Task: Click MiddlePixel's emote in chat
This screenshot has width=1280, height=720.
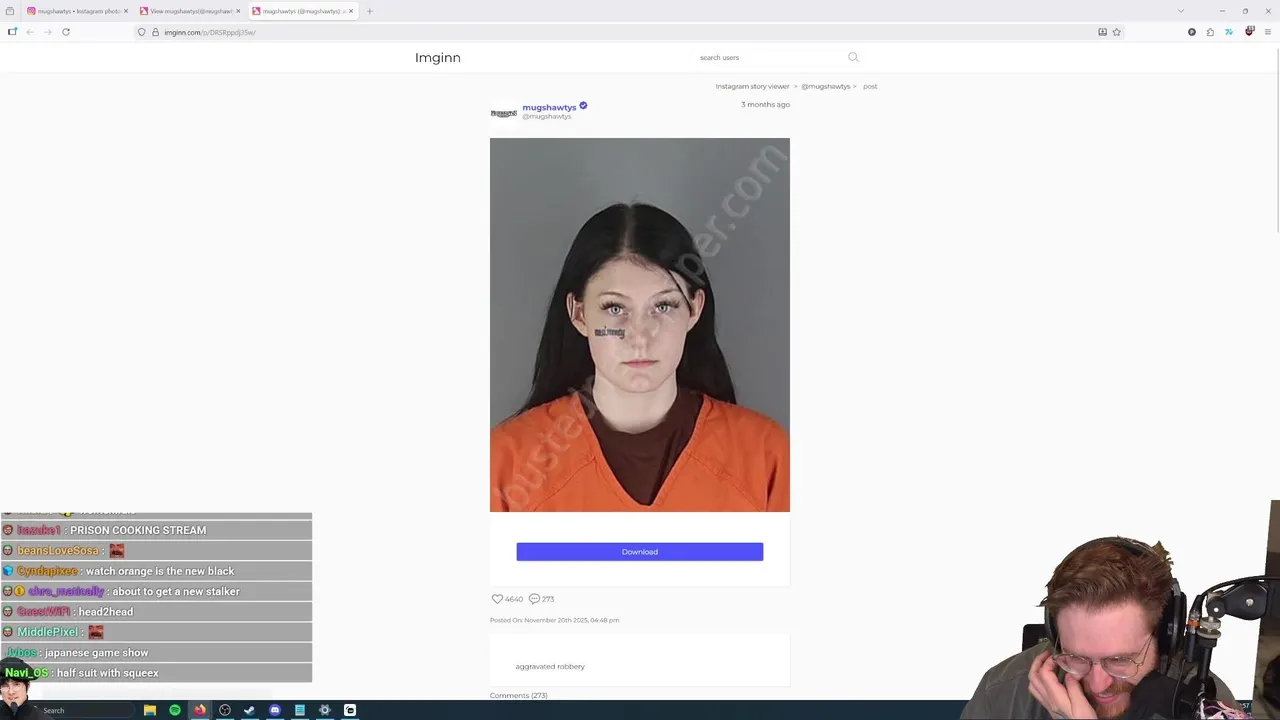Action: [x=96, y=632]
